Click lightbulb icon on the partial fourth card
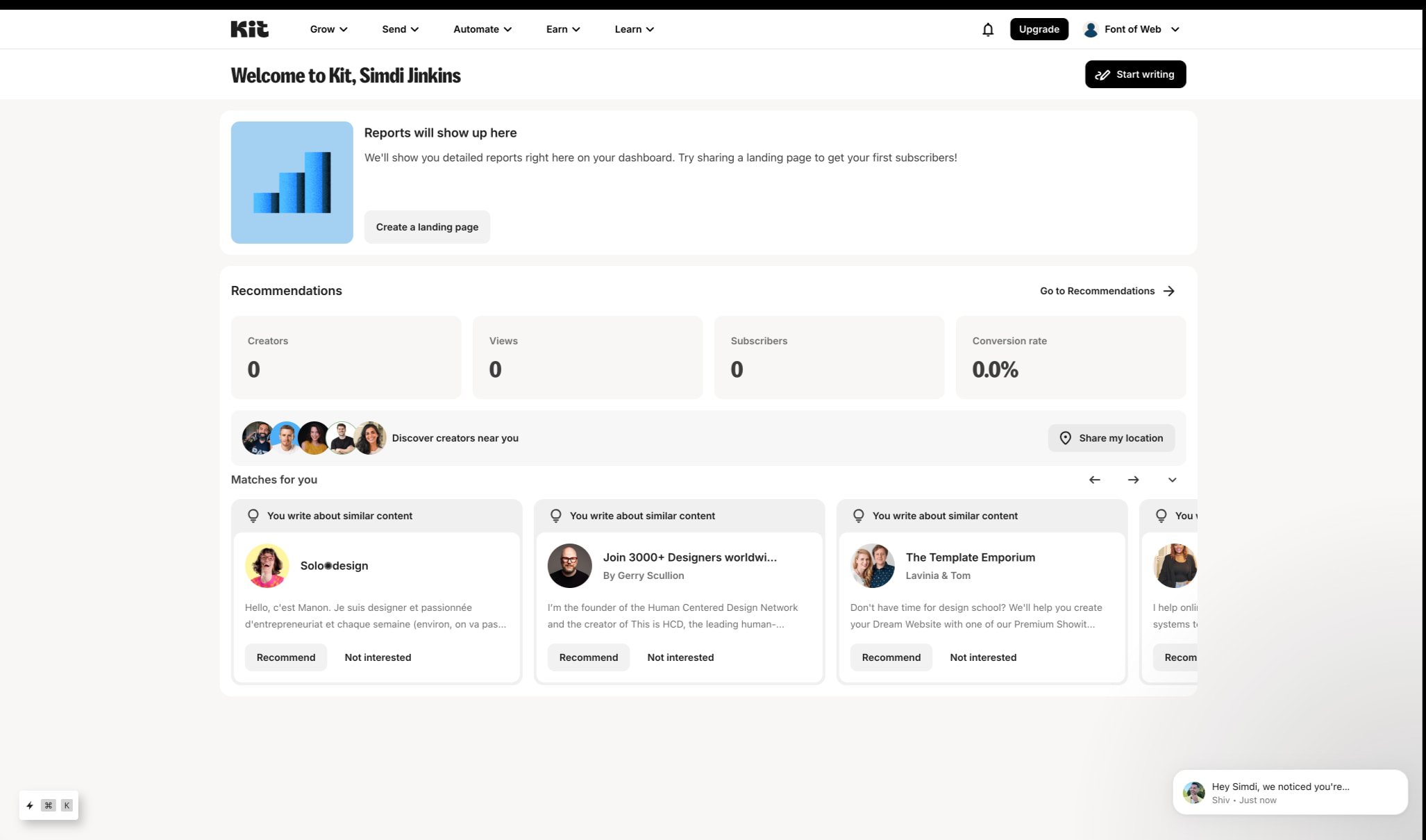 [x=1161, y=516]
